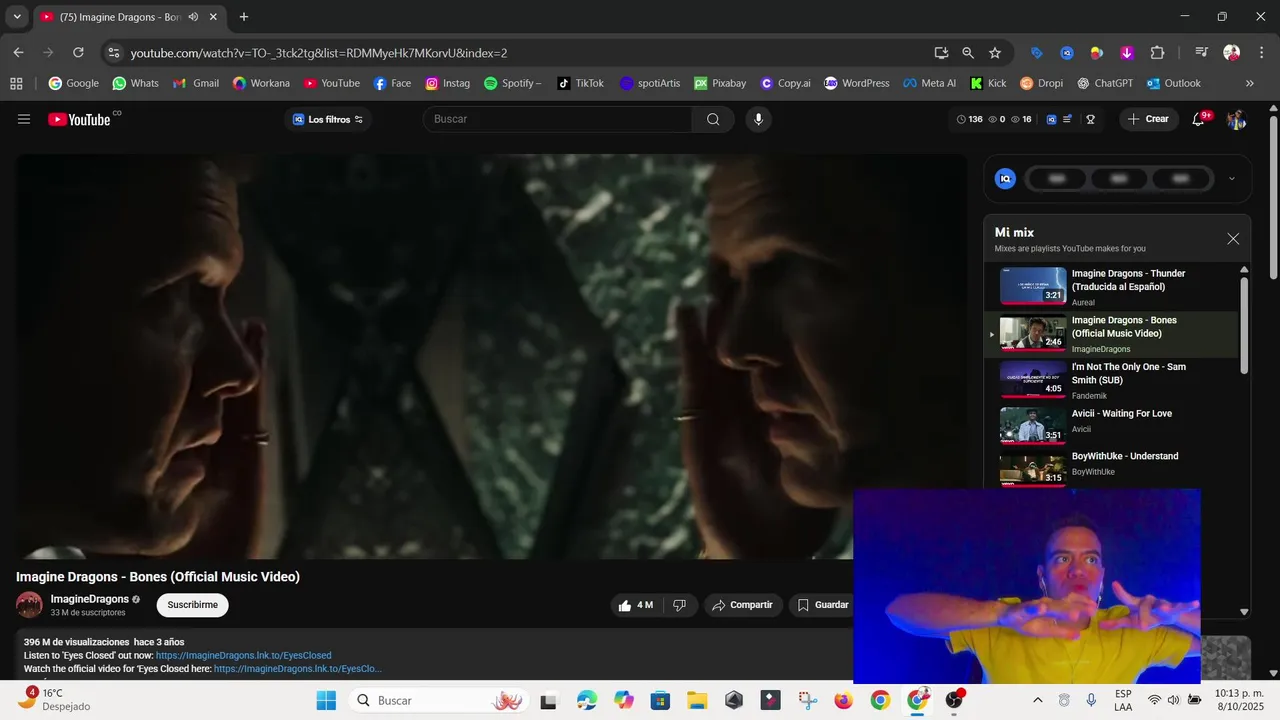Open Los filtros dropdown
This screenshot has height=720, width=1280.
pyautogui.click(x=328, y=119)
